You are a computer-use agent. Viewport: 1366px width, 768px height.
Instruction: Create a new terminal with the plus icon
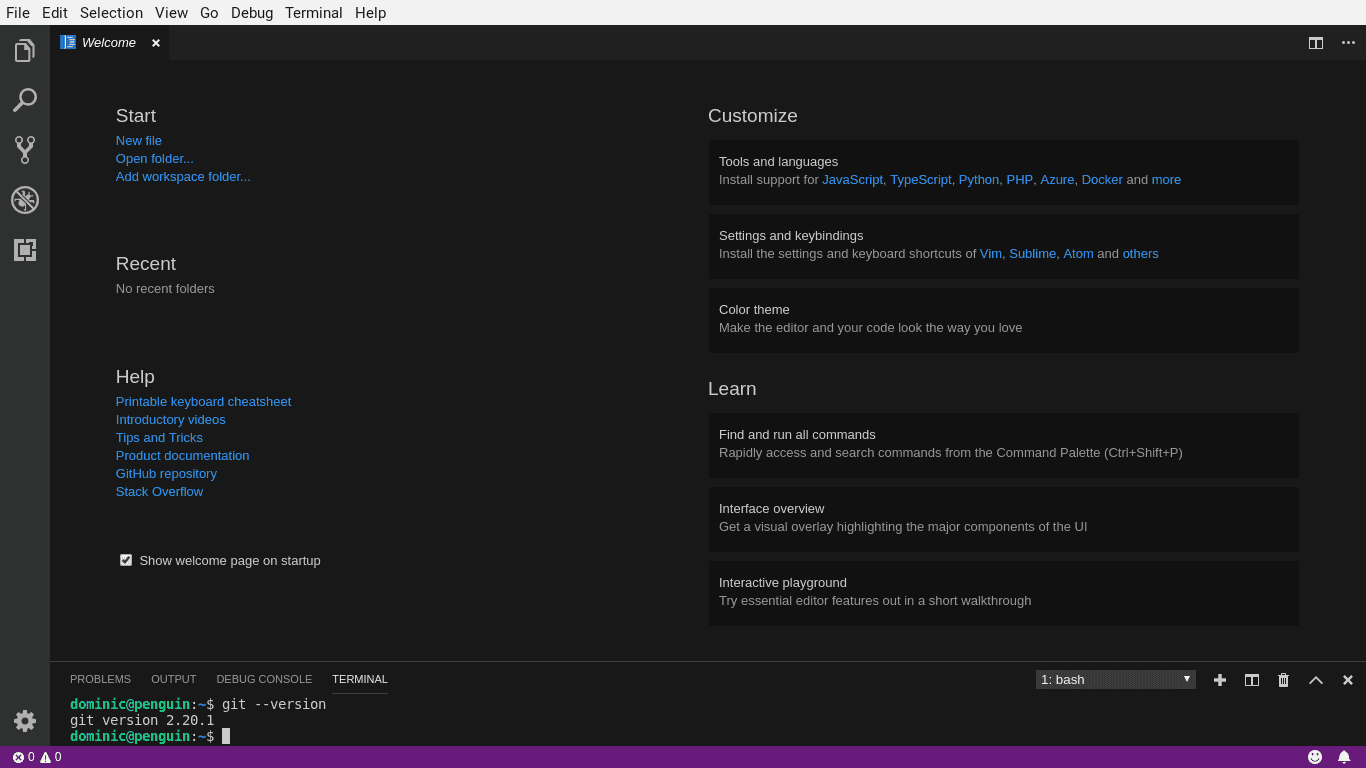(1220, 679)
